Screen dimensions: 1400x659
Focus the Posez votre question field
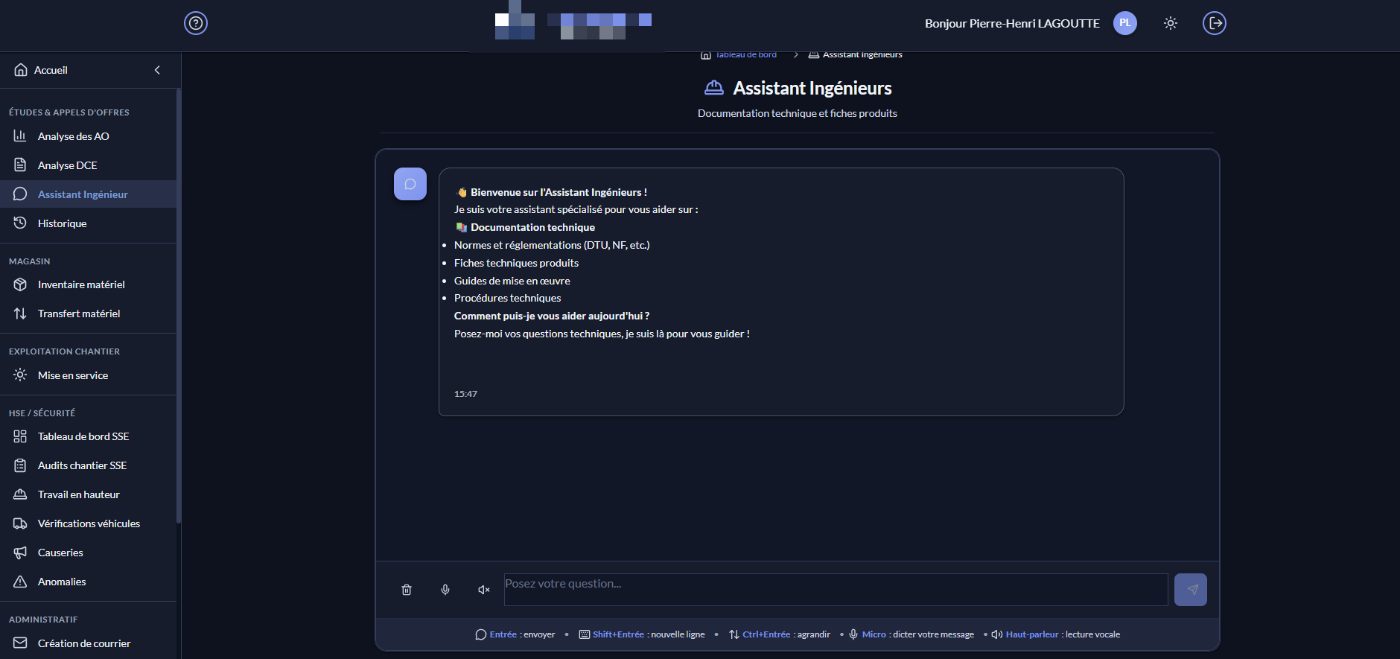pyautogui.click(x=836, y=589)
